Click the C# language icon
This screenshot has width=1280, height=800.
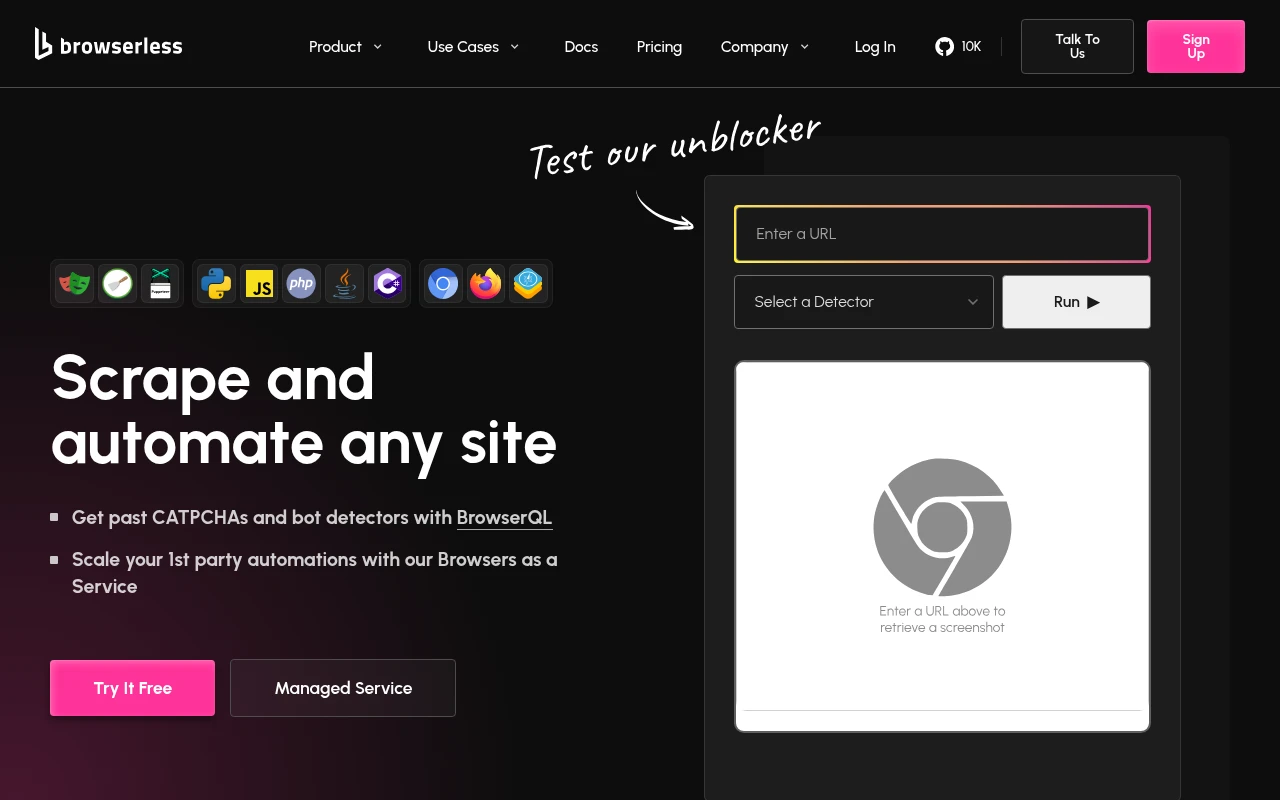coord(387,283)
